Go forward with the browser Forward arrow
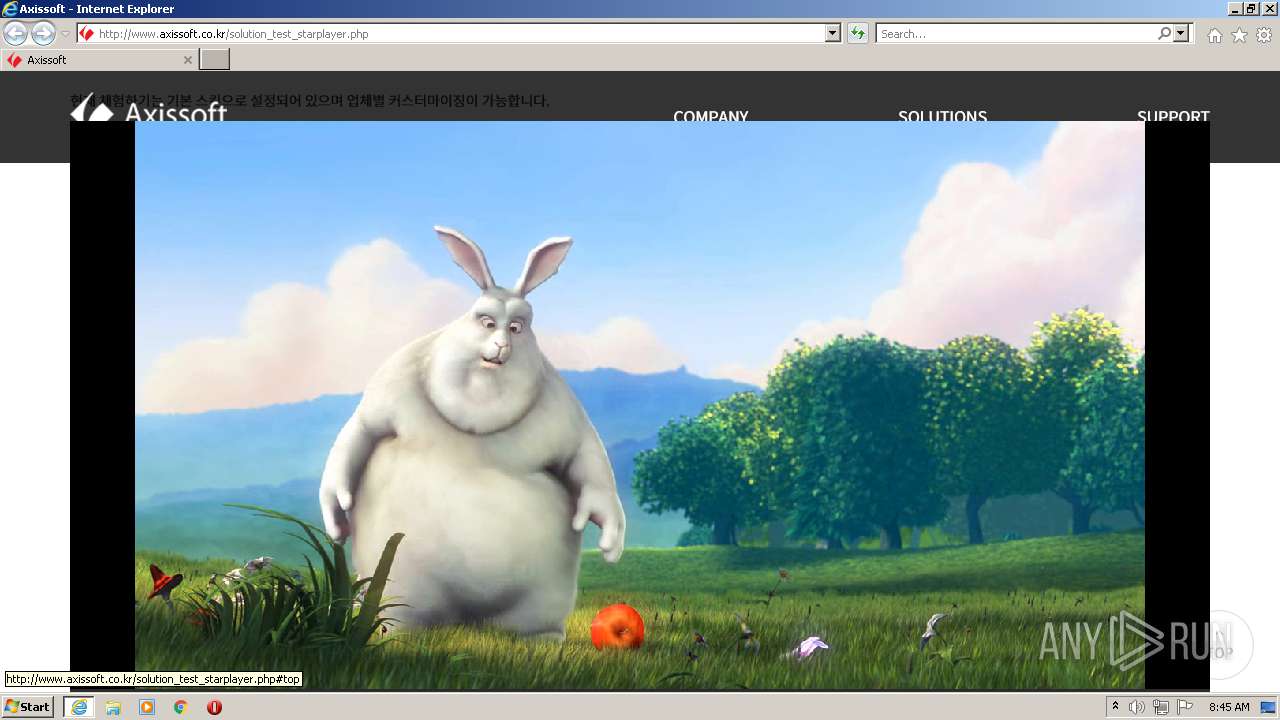This screenshot has height=720, width=1280. 43,33
